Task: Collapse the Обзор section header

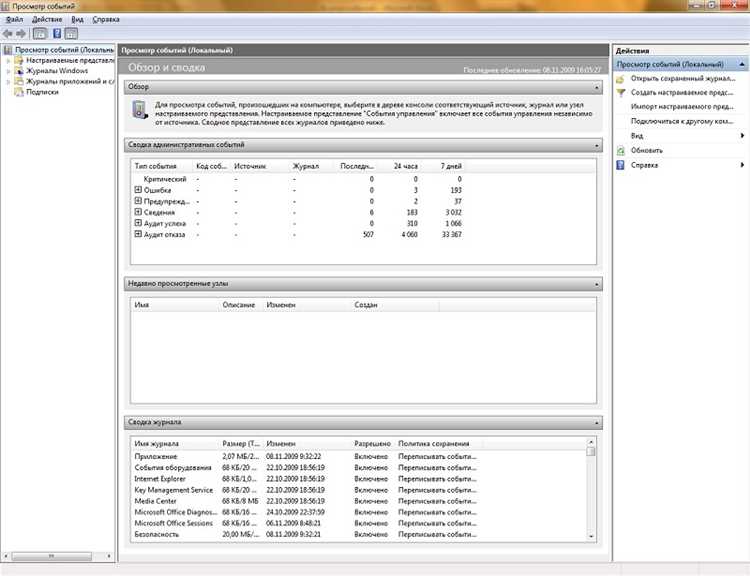Action: pyautogui.click(x=596, y=88)
